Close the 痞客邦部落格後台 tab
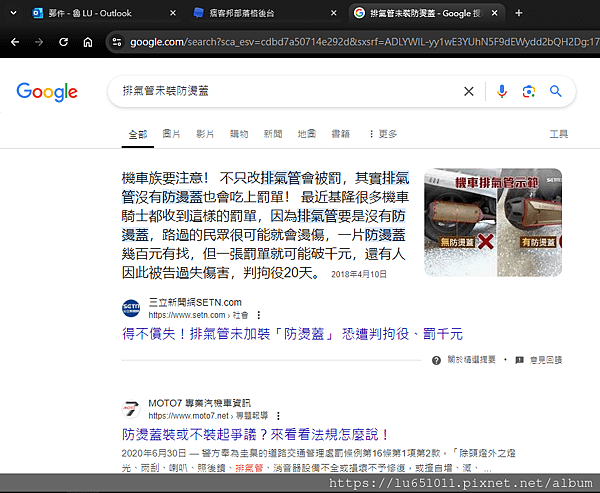 click(334, 13)
